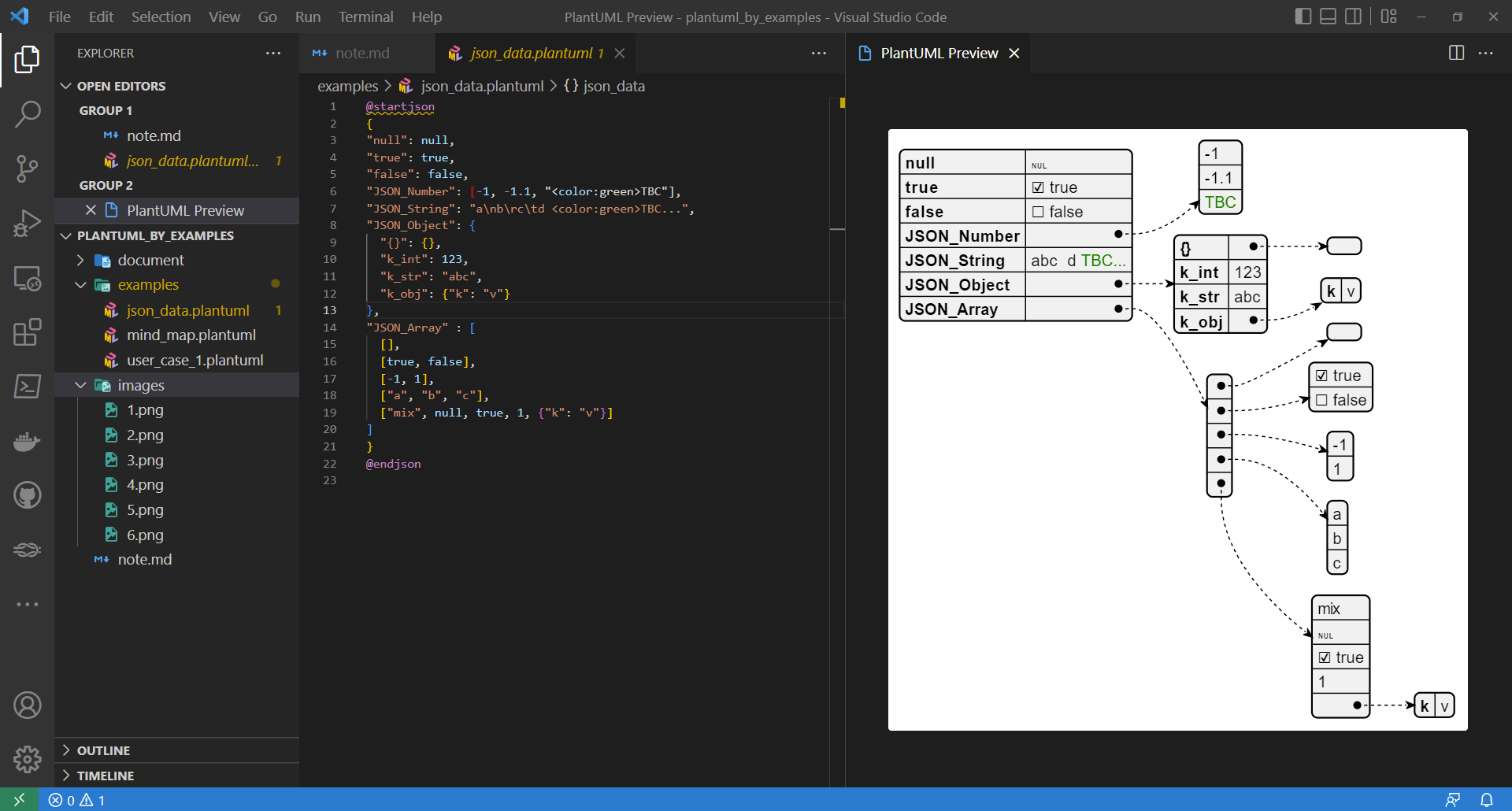Close the PlantUML Preview tab

1014,53
